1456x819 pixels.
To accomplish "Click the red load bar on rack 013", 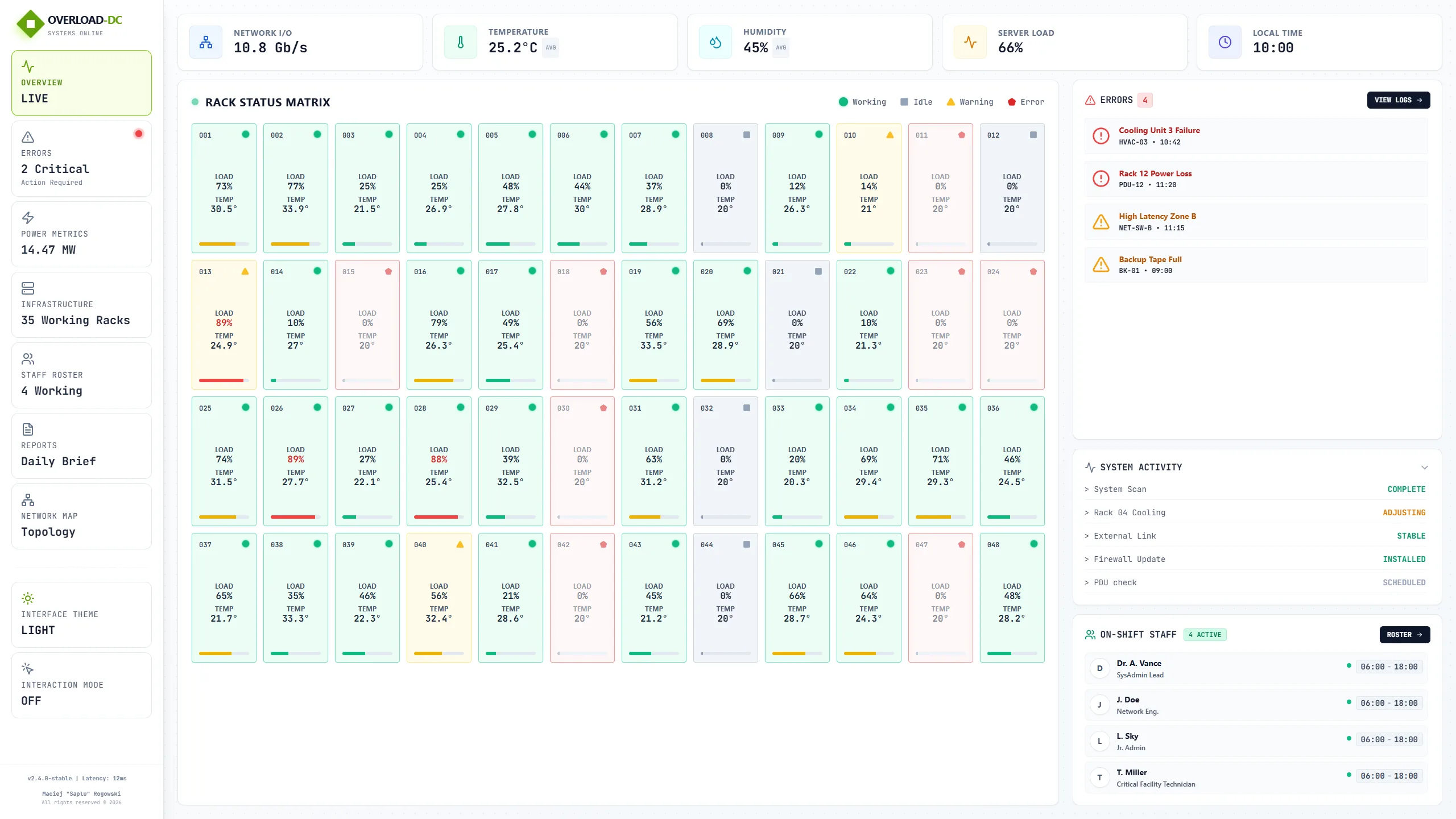I will point(221,380).
